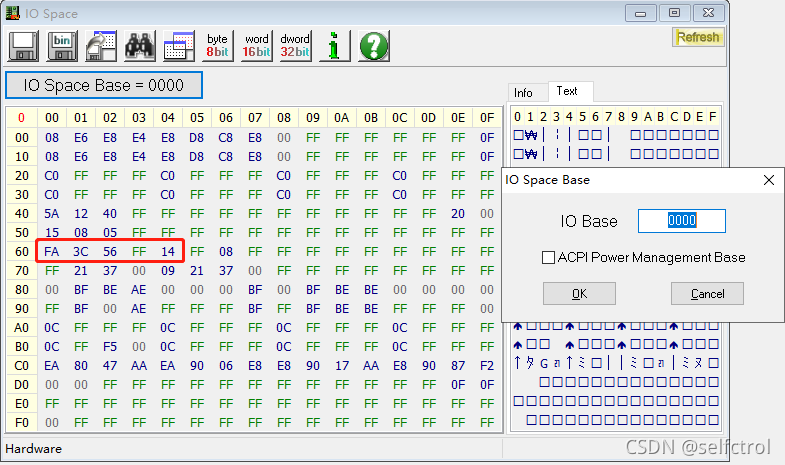This screenshot has width=785, height=465.
Task: Select cell F2 in row C0
Action: tap(487, 365)
